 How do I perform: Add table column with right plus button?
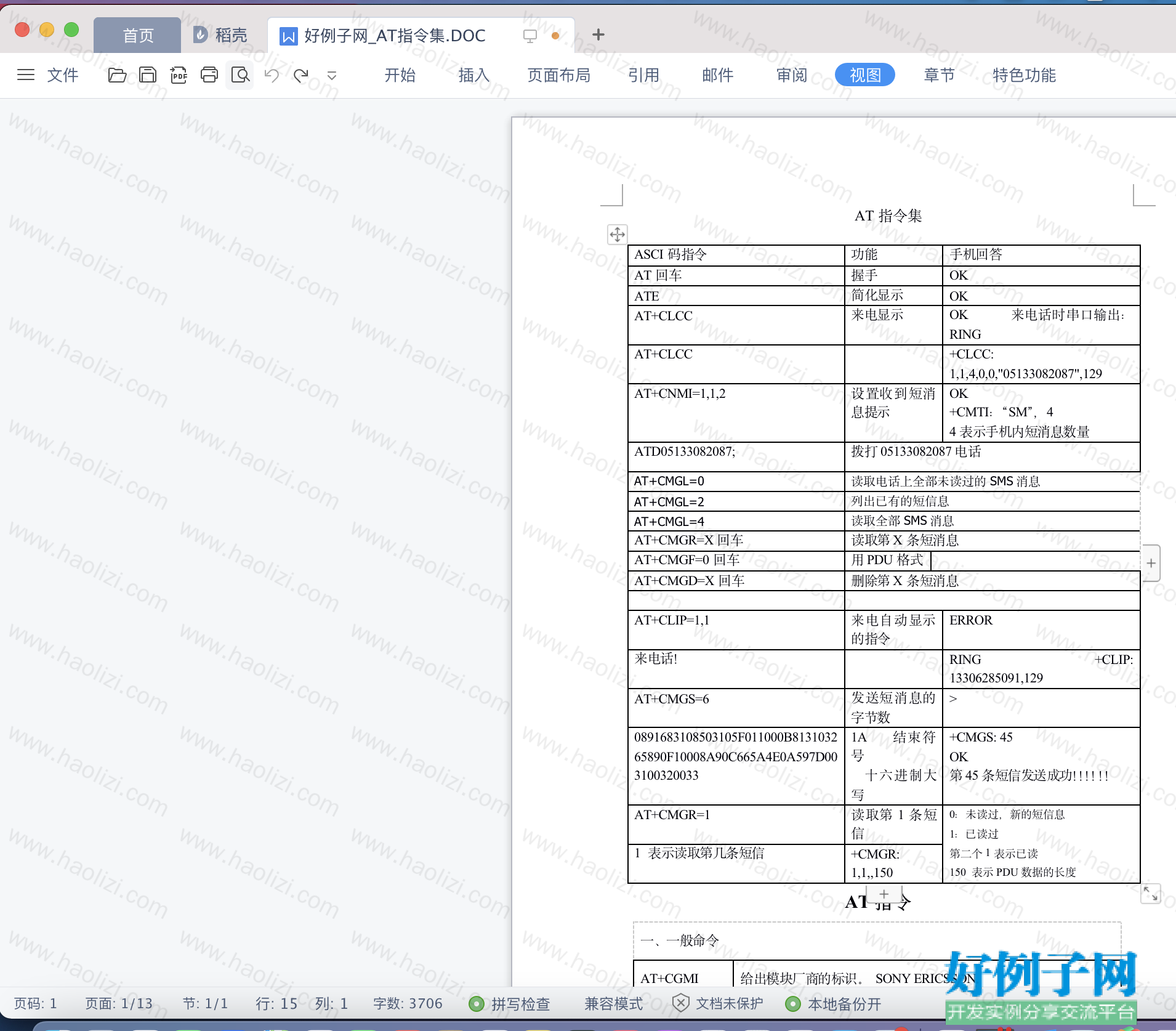point(1151,563)
